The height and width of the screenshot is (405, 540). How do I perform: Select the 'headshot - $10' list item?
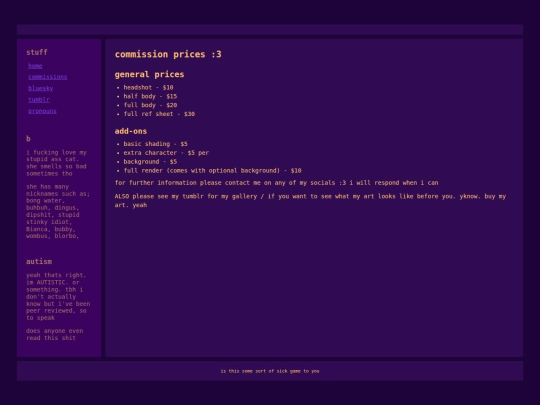(x=148, y=87)
